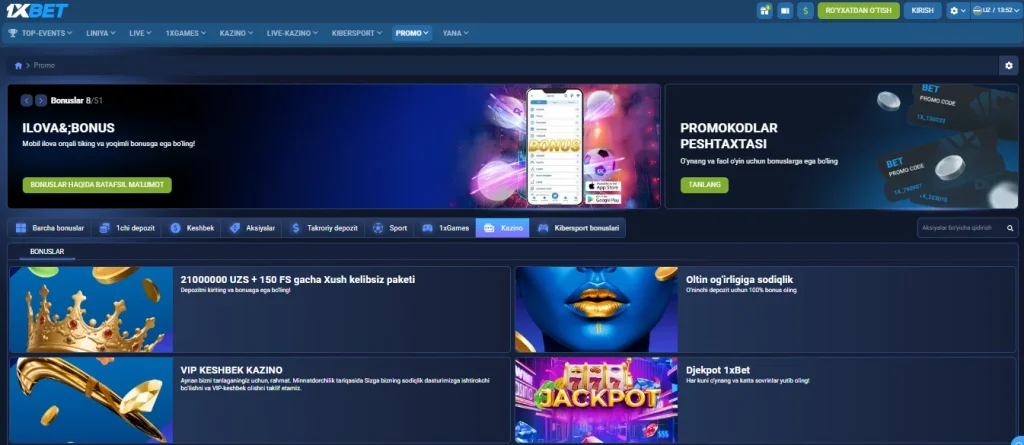Select Keshbek filter tab
The width and height of the screenshot is (1024, 445).
click(x=192, y=228)
